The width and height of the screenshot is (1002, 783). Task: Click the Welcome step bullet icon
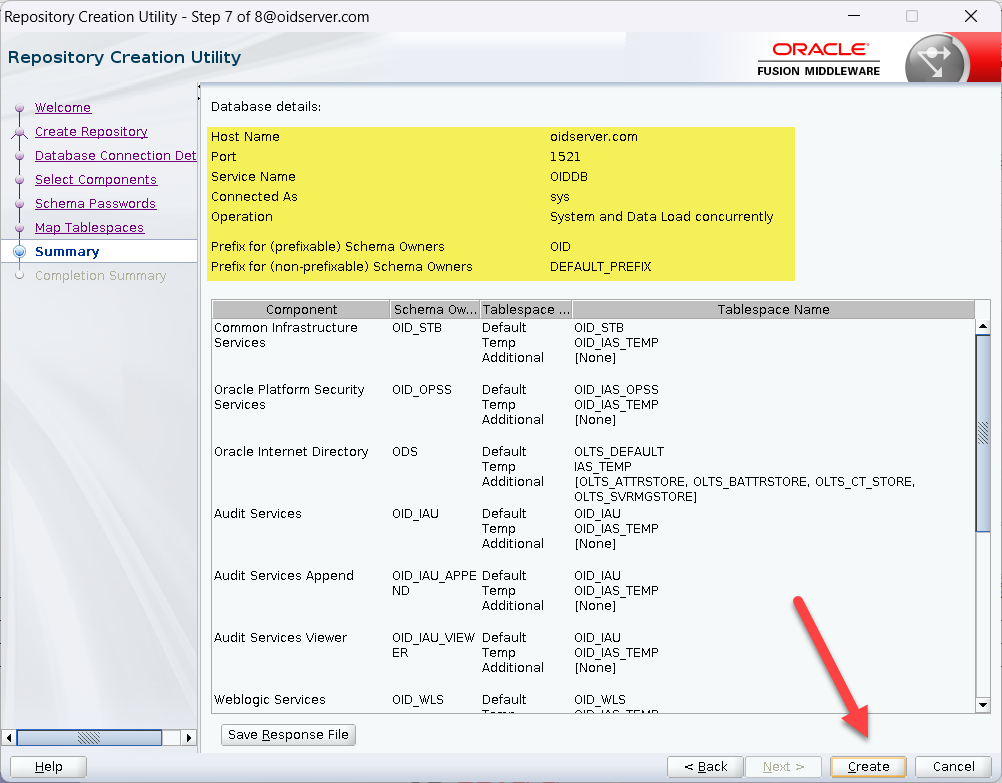[19, 108]
